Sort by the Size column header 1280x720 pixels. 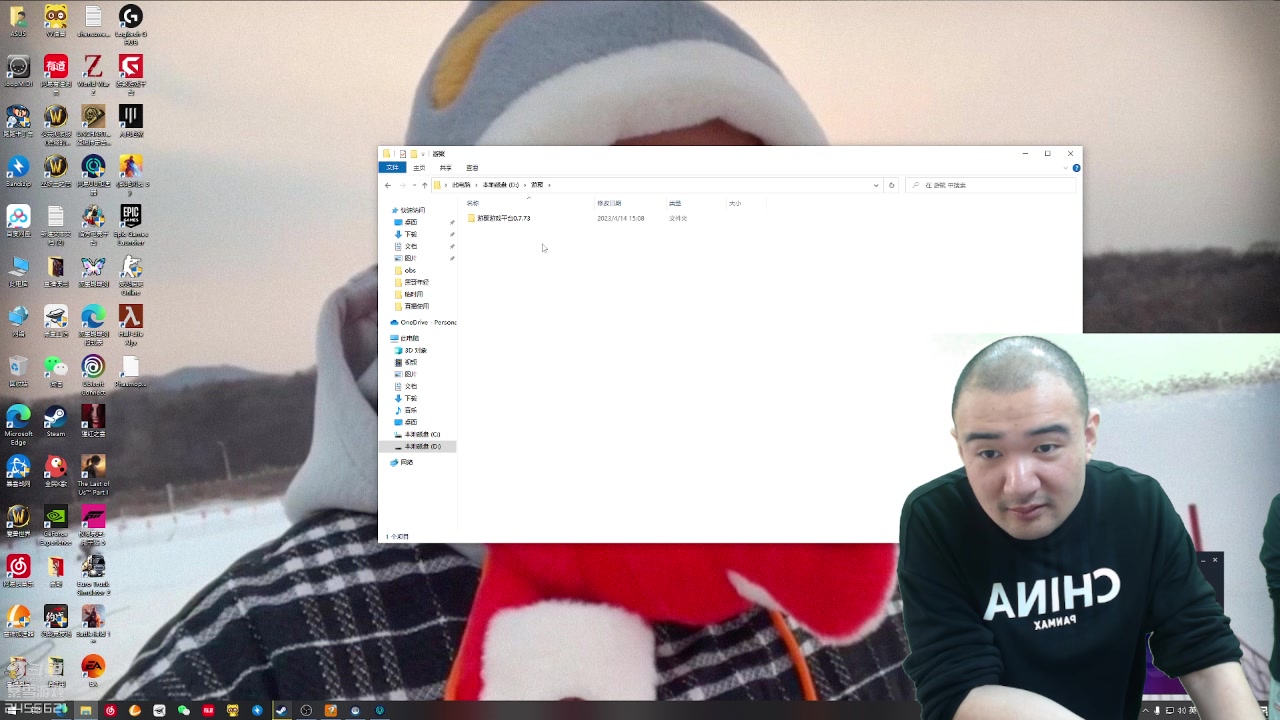click(x=746, y=203)
